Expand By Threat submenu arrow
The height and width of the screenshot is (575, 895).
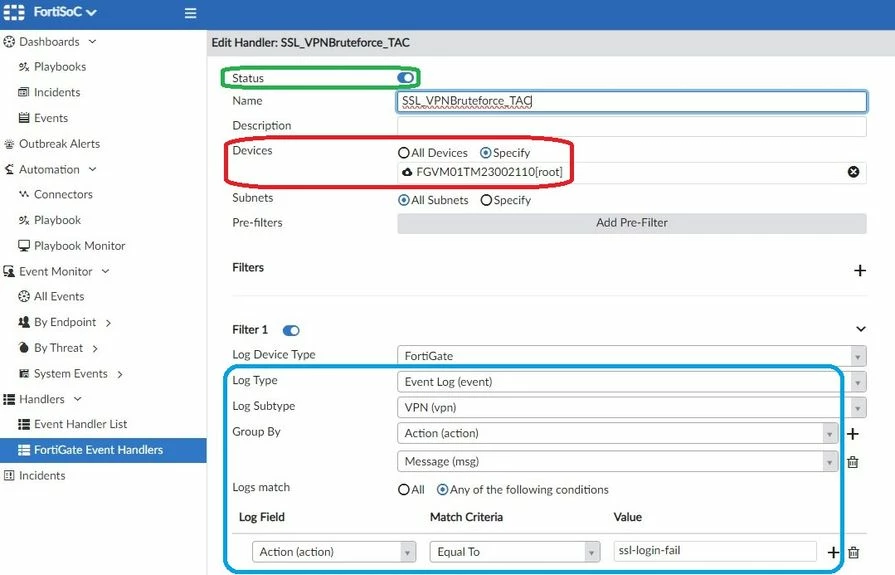[95, 348]
